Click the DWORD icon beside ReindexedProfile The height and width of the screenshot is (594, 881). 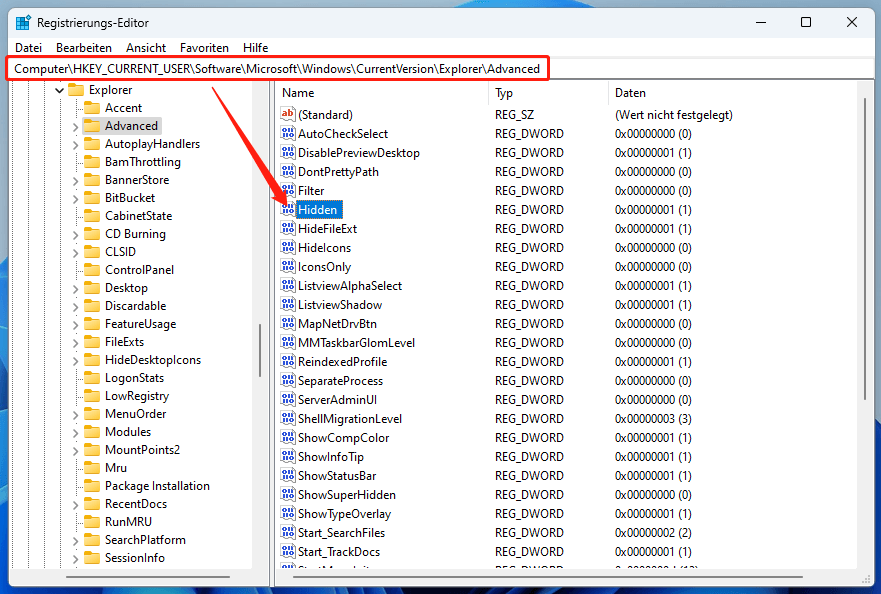pos(288,361)
